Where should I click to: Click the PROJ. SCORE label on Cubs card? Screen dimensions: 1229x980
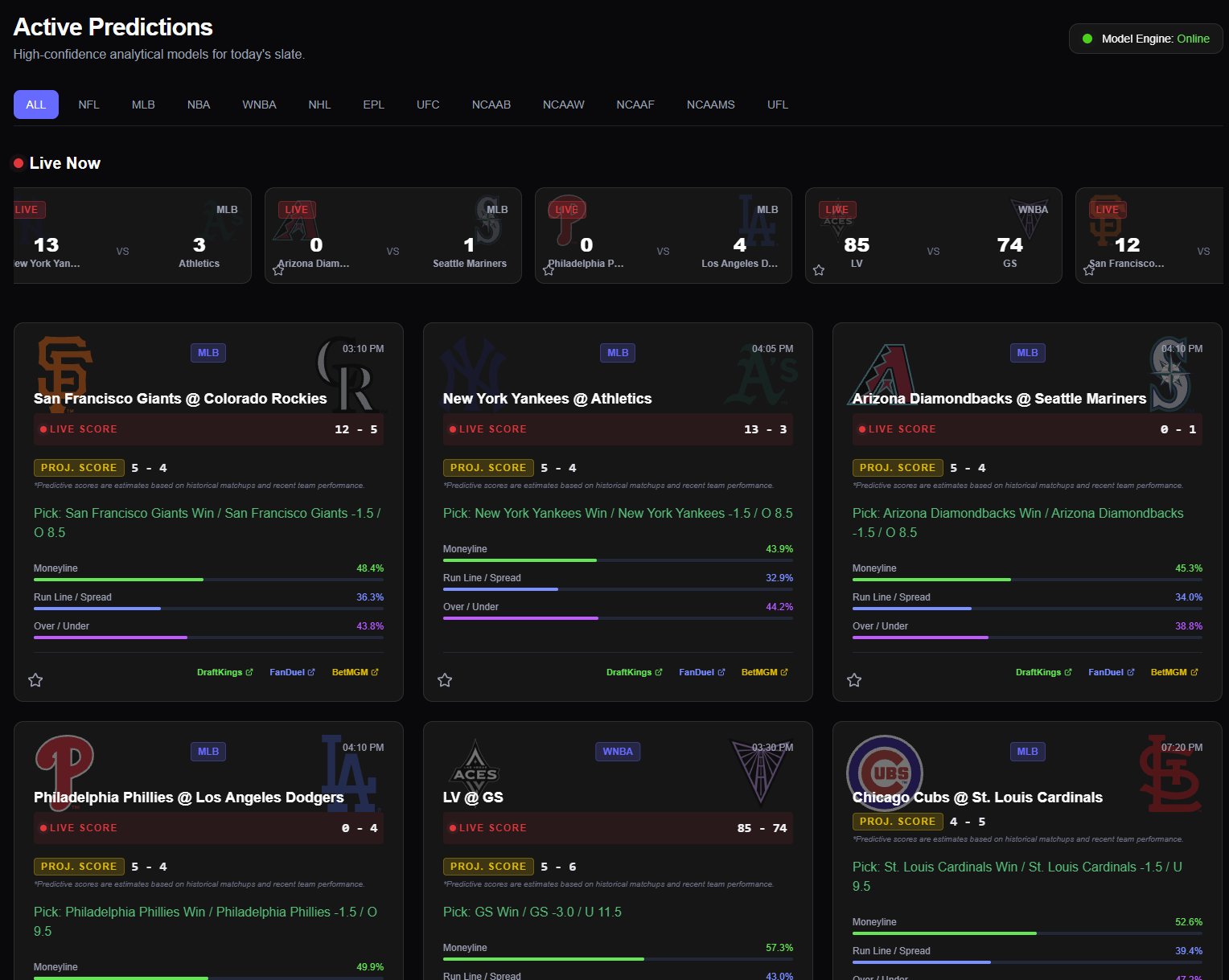point(898,822)
